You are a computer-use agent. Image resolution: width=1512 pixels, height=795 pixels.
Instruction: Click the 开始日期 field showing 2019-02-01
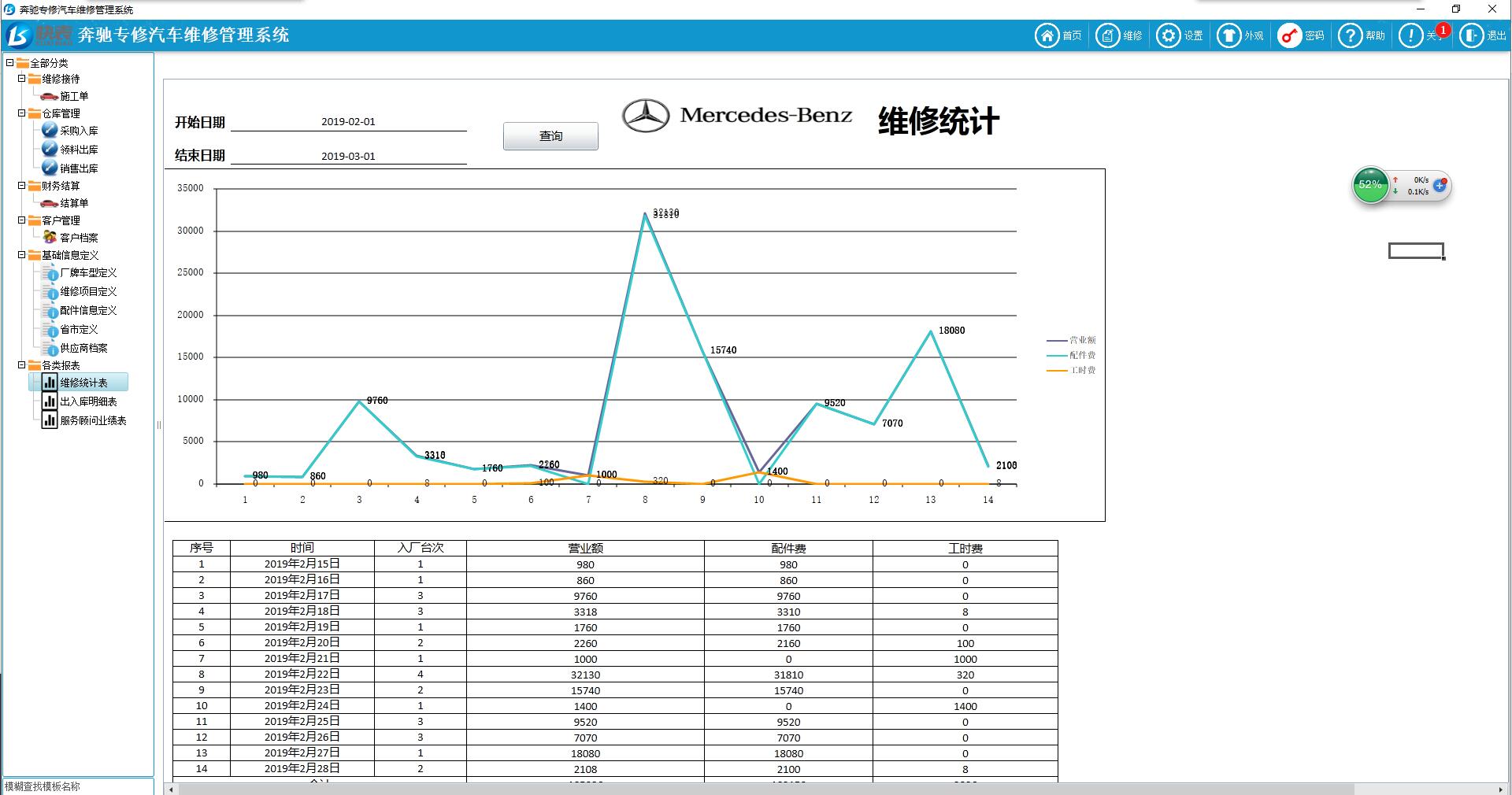coord(348,122)
